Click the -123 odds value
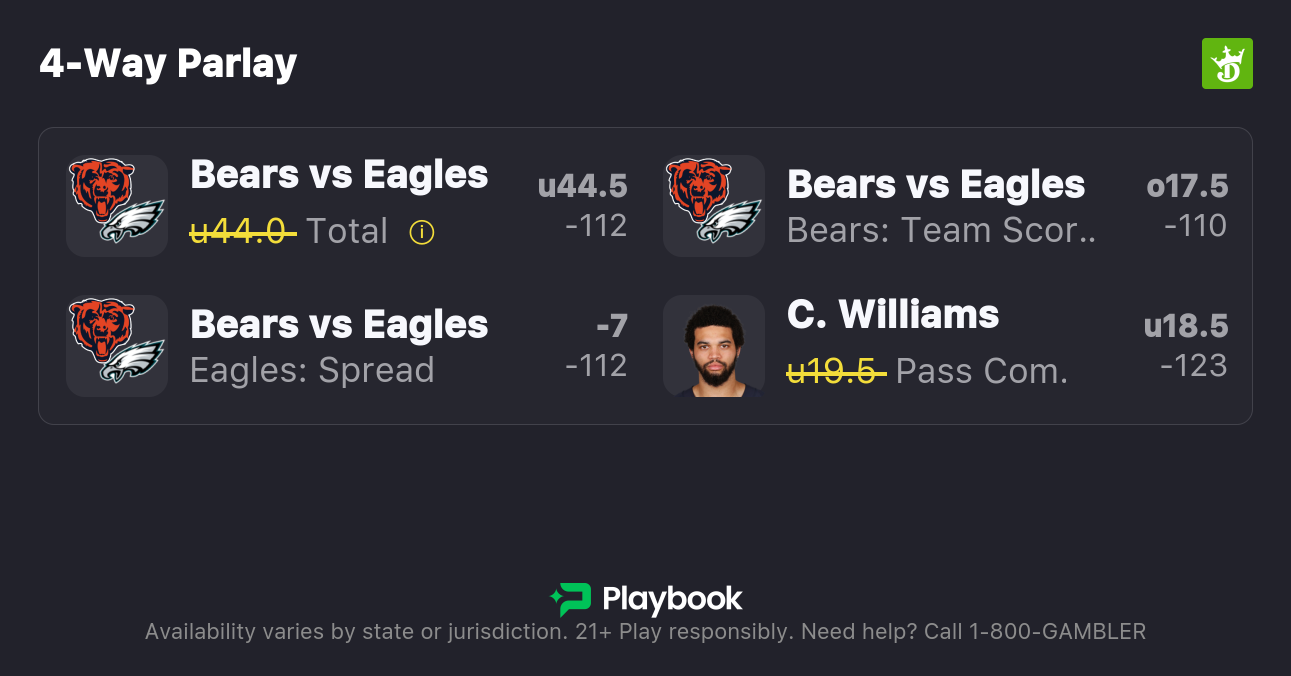The width and height of the screenshot is (1291, 676). 1193,366
